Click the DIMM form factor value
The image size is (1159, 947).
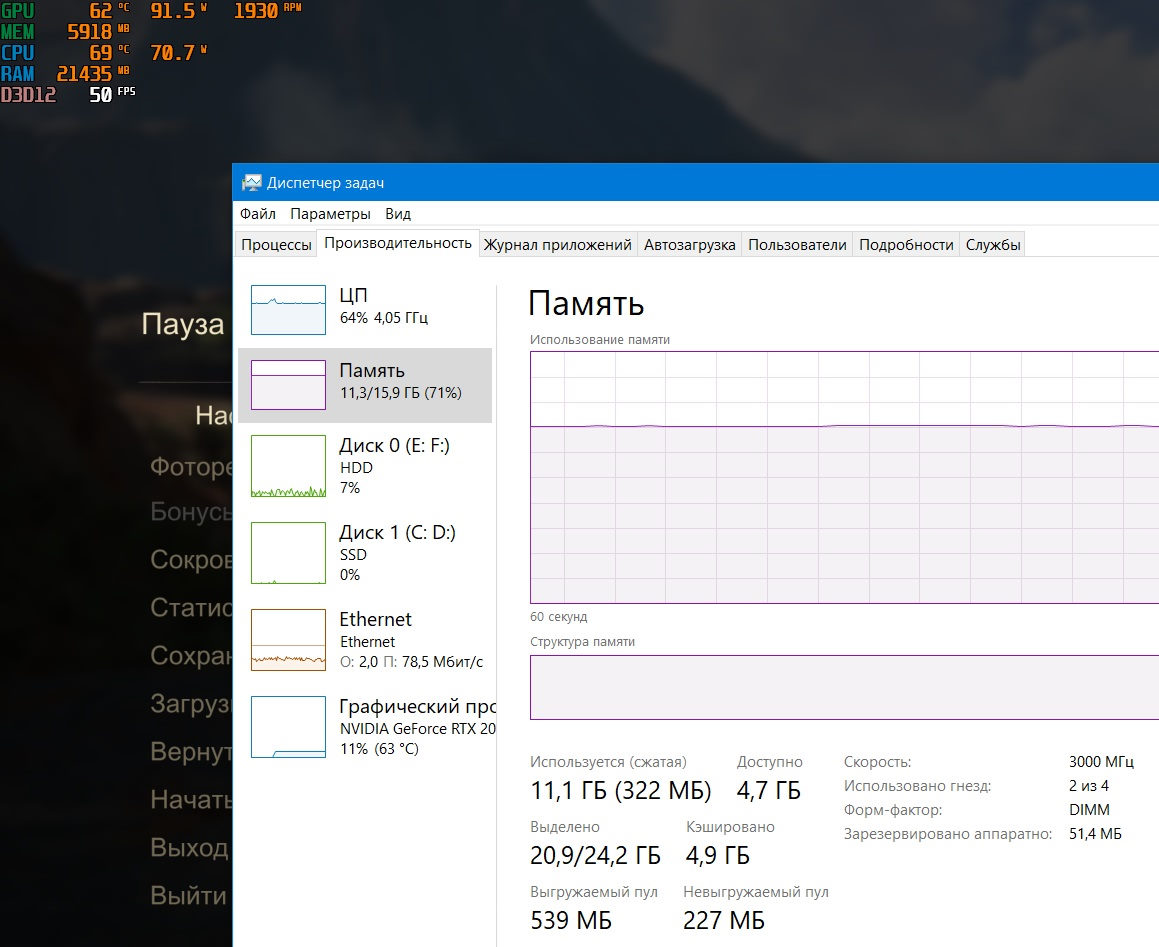[x=1090, y=810]
